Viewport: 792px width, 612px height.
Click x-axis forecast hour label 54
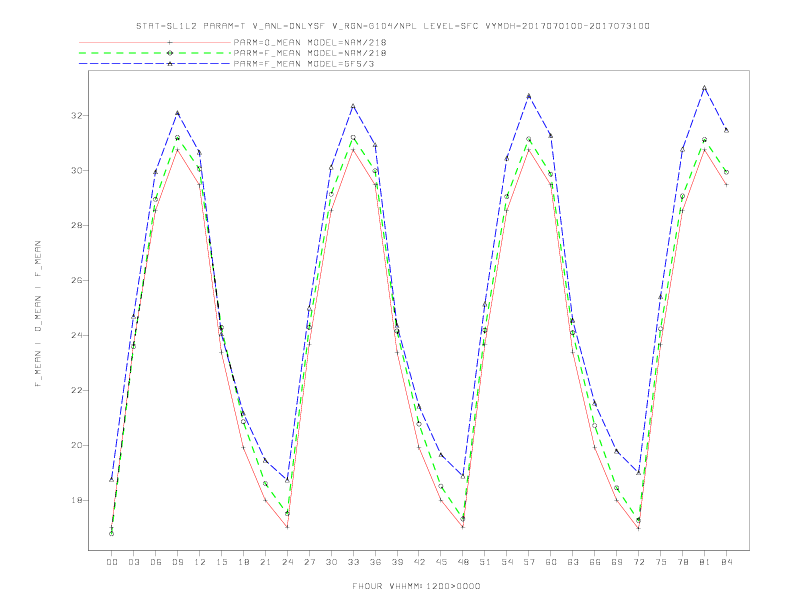click(x=507, y=562)
